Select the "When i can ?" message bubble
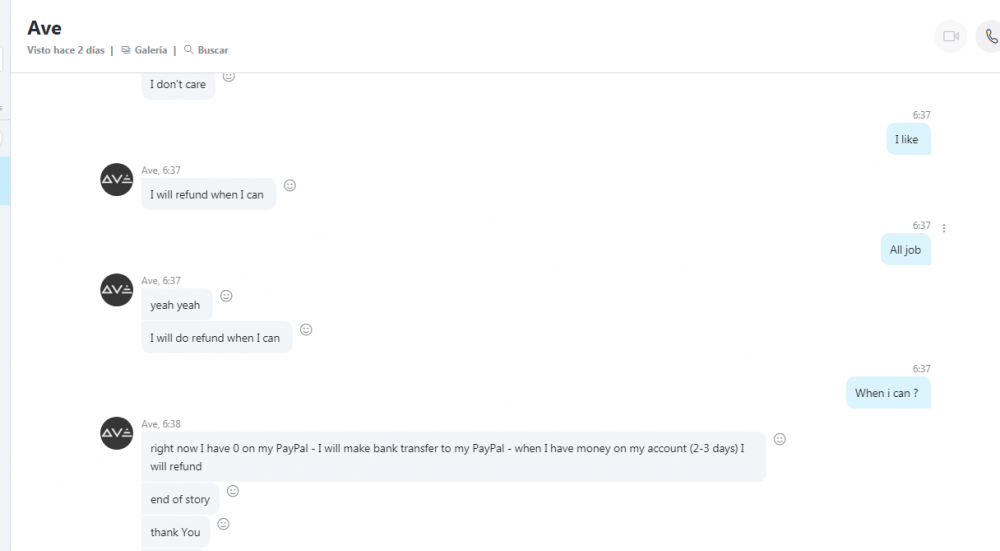Viewport: 1000px width, 551px height. tap(887, 393)
